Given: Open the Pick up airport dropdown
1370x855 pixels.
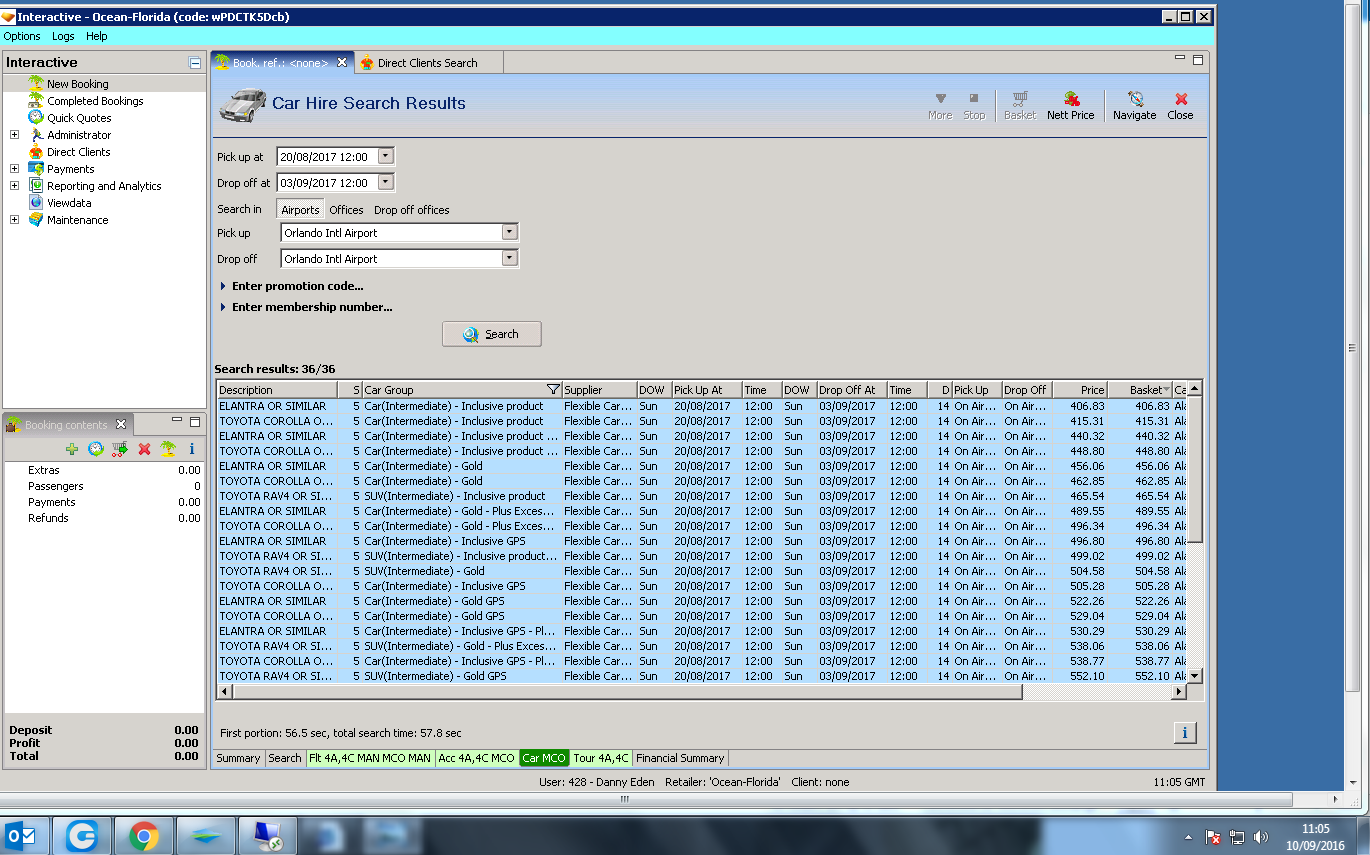Looking at the screenshot, I should [509, 233].
